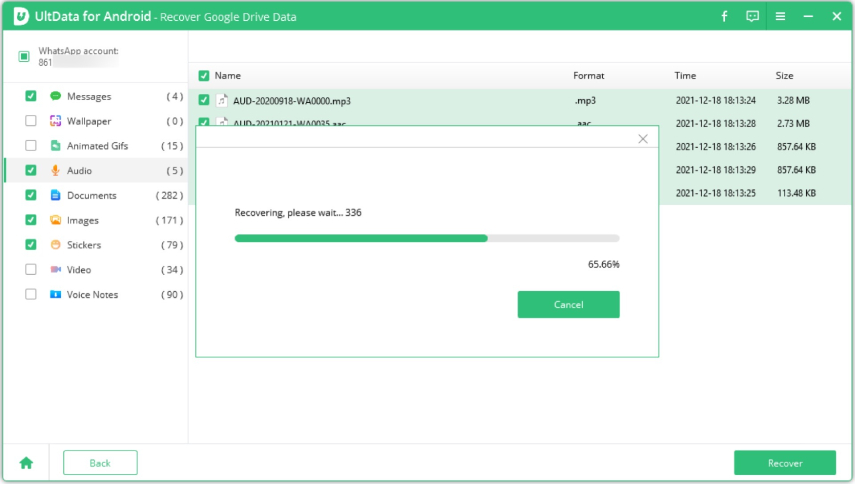Click the Documents count (282)

point(170,195)
